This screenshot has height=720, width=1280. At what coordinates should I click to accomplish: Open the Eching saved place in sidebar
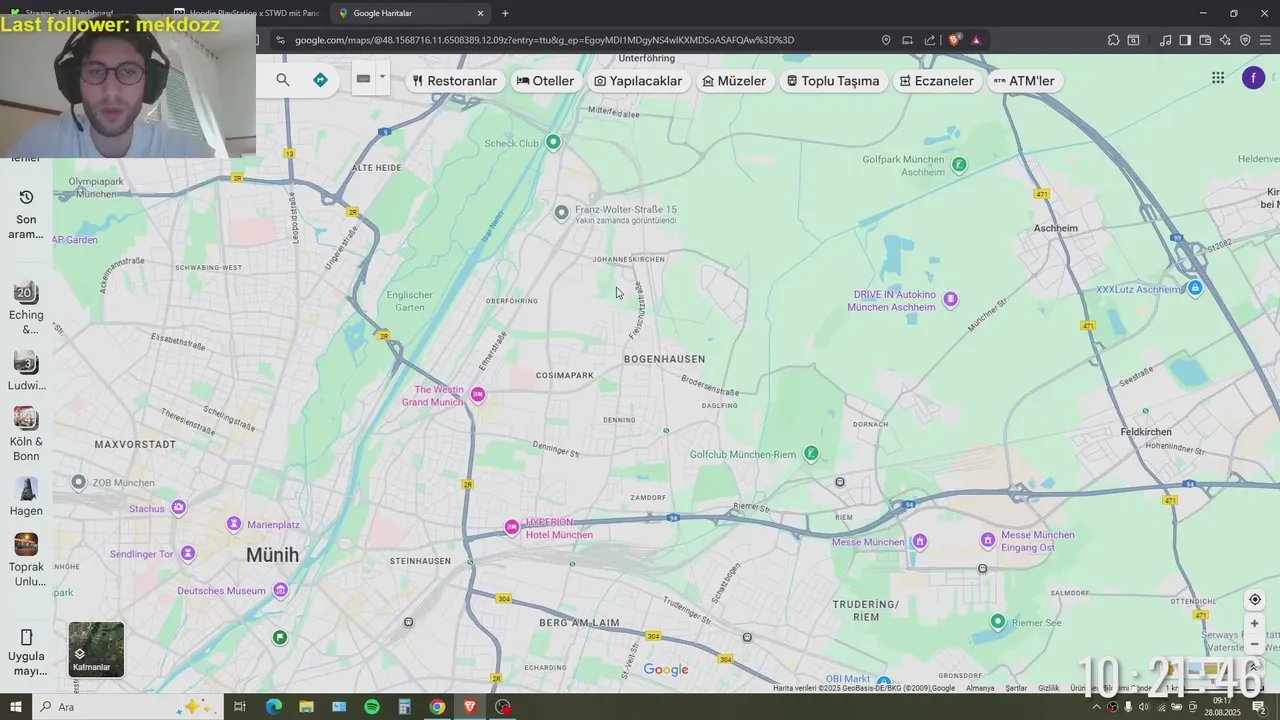[x=26, y=292]
